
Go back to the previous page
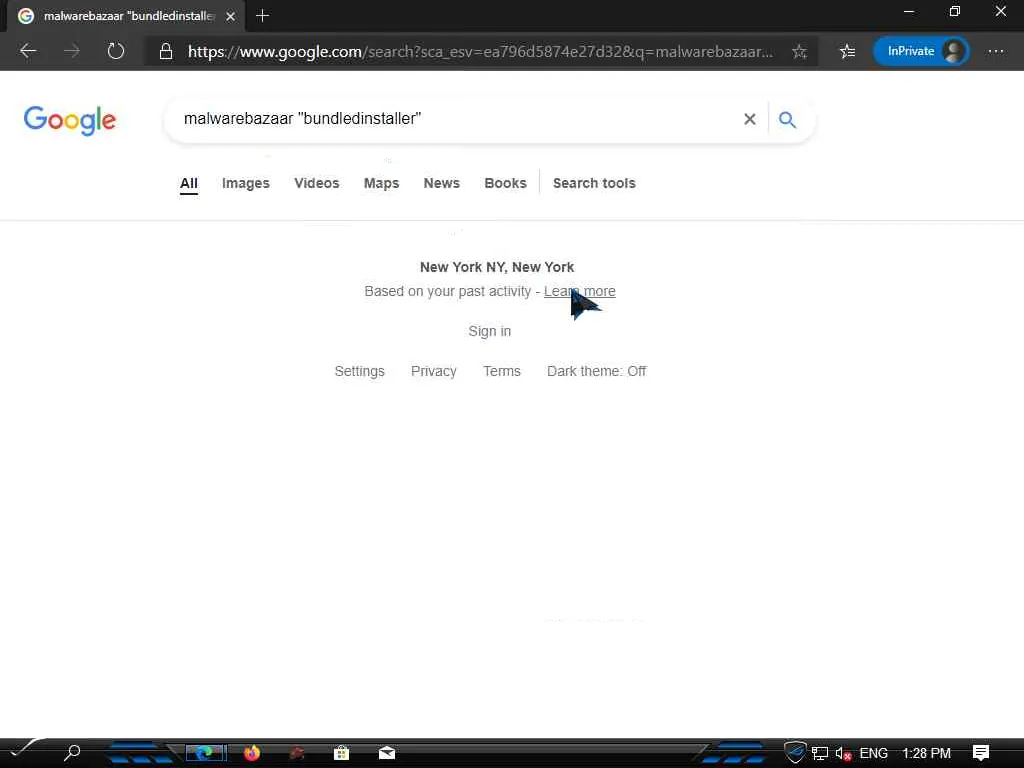28,51
